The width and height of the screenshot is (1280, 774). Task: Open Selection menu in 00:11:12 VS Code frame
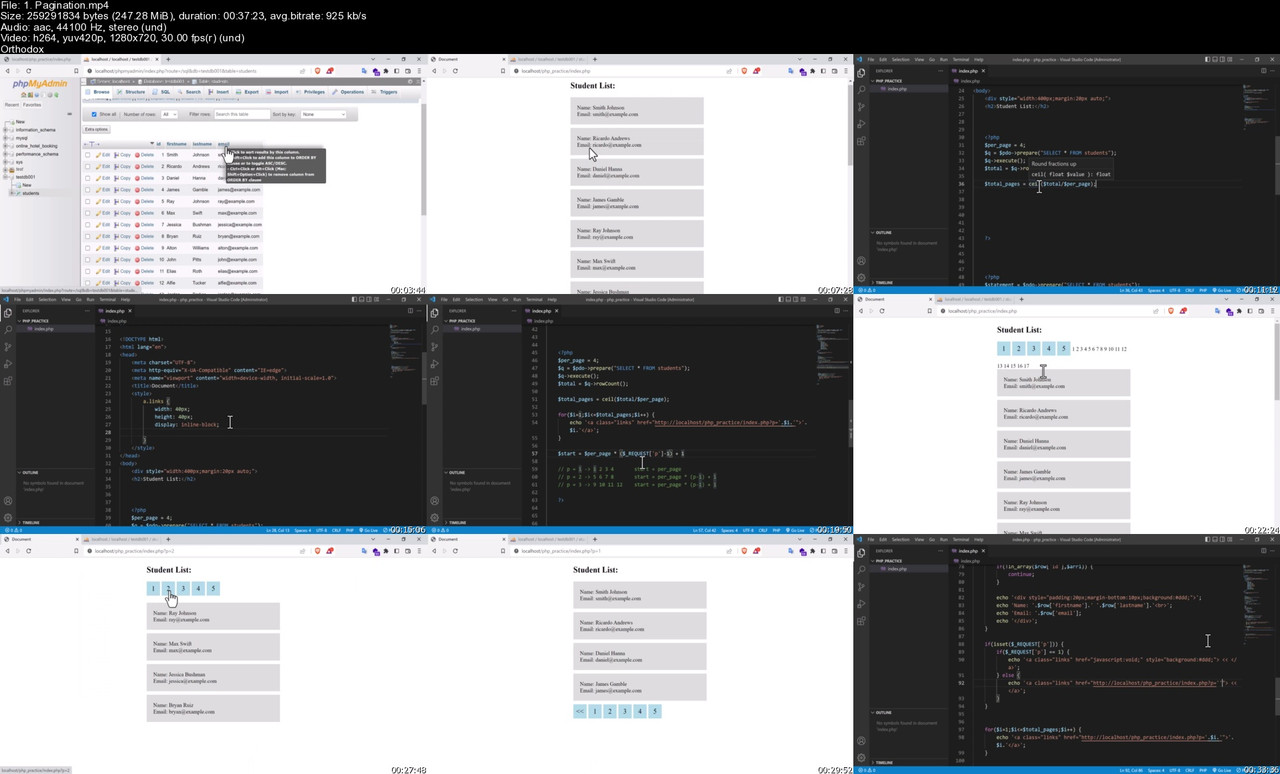coord(901,59)
